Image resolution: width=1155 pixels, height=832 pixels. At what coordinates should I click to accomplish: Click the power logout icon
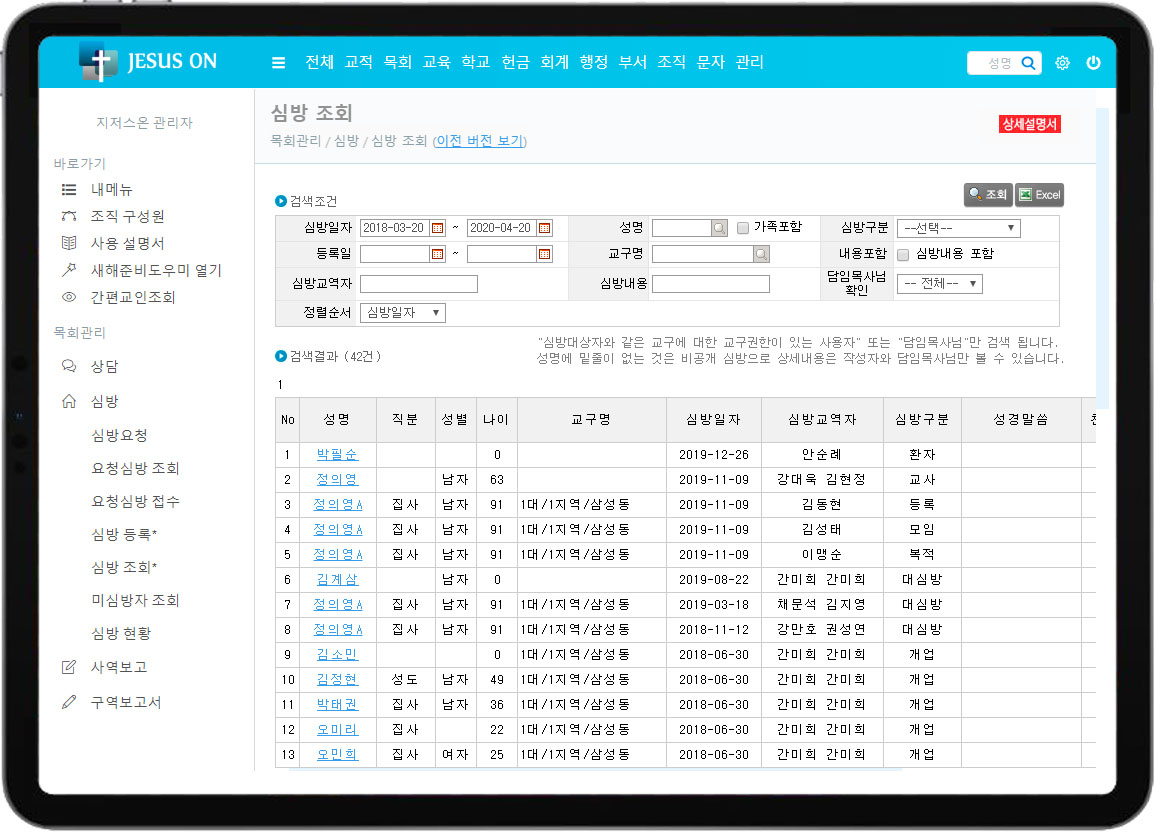click(1093, 63)
